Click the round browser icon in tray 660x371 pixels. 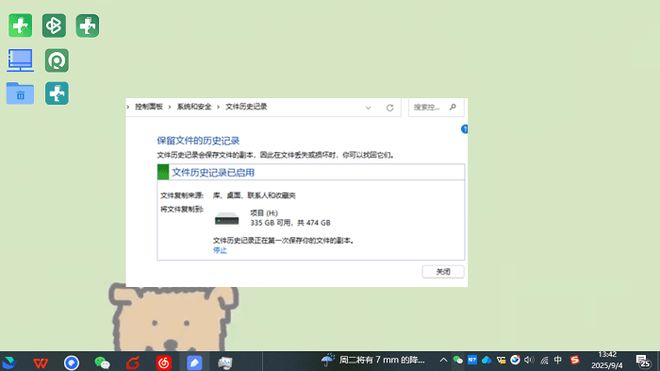pyautogui.click(x=515, y=360)
